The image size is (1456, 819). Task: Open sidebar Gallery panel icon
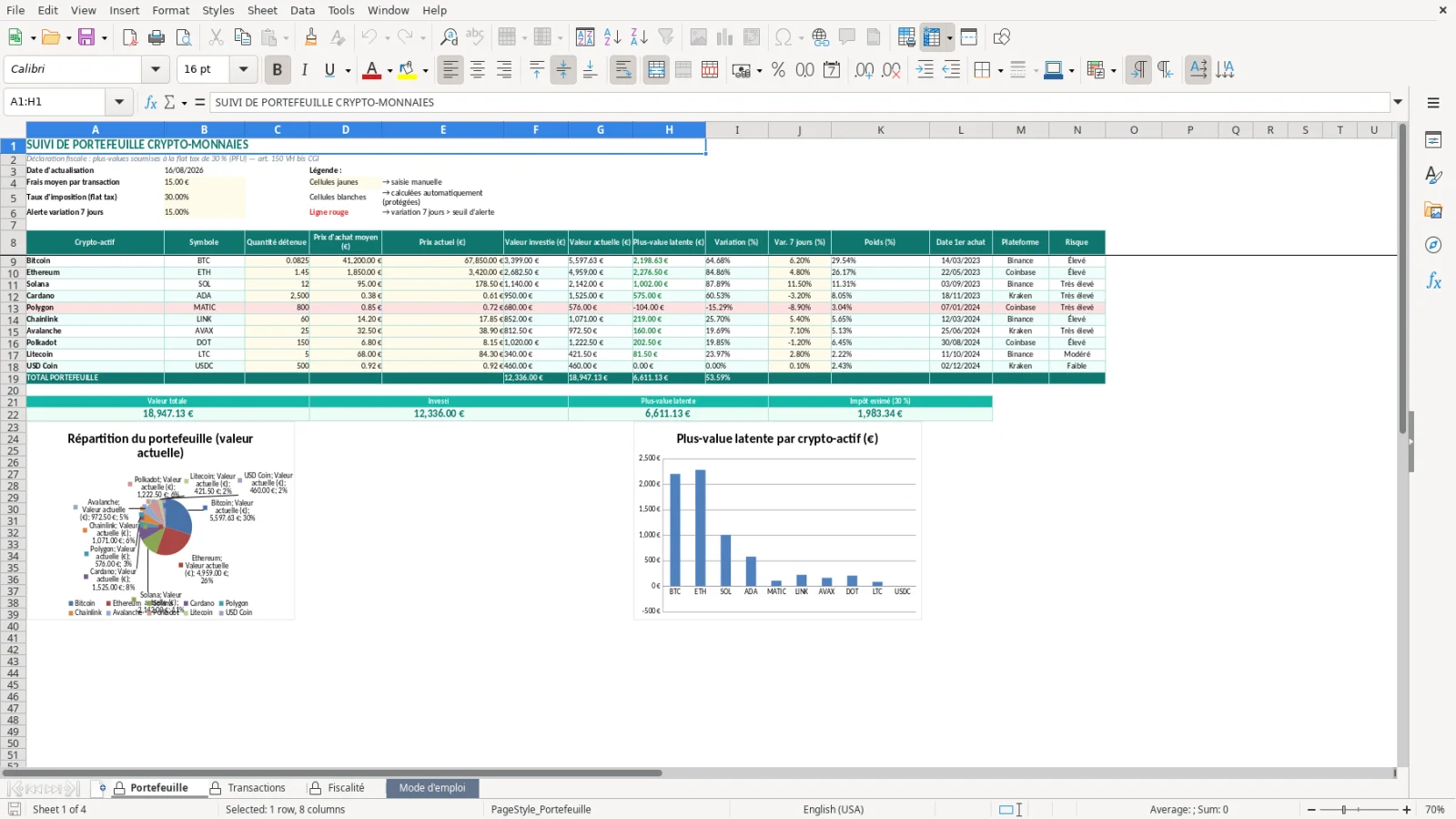pos(1433,210)
